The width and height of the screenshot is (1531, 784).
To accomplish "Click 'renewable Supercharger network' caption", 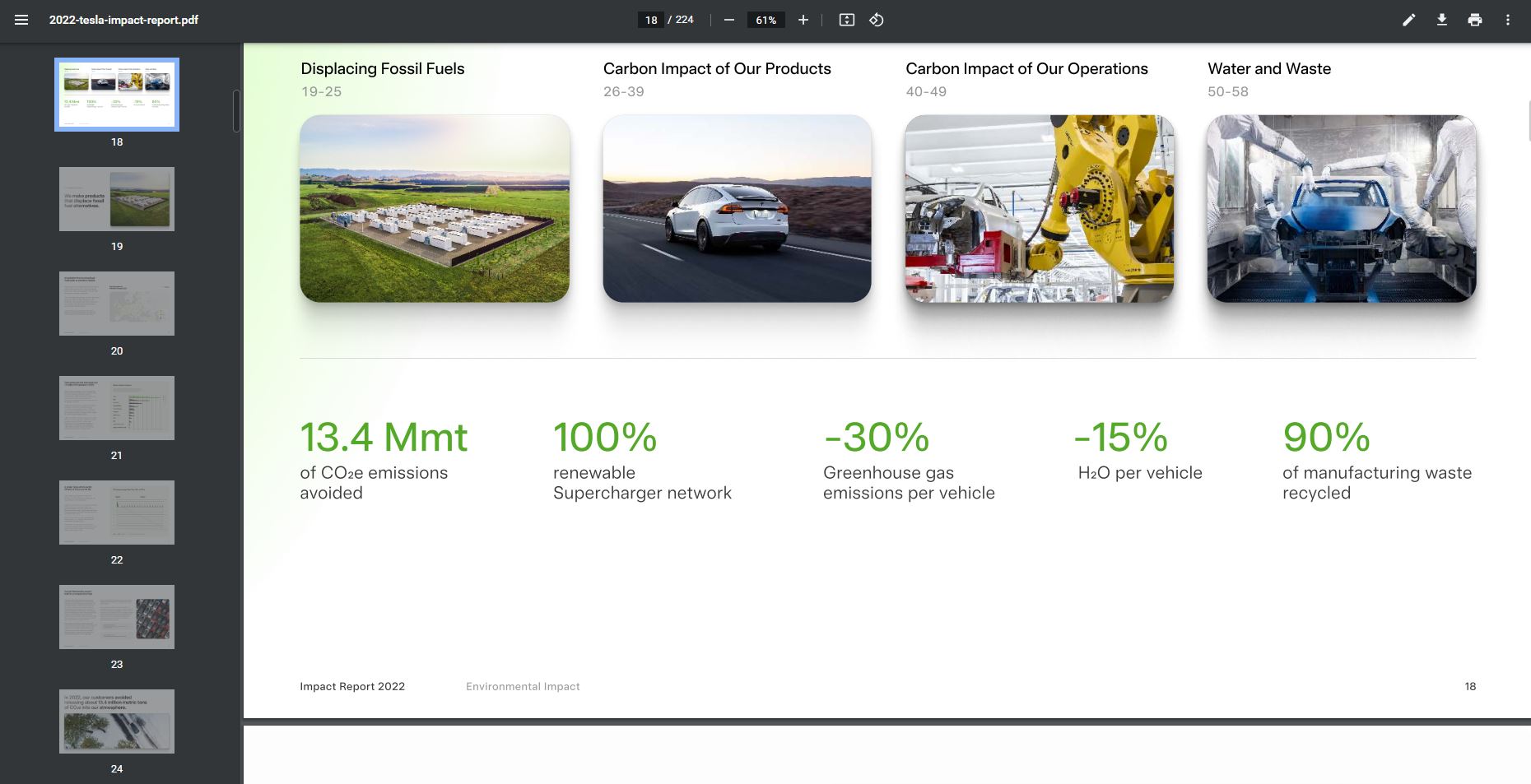I will (642, 483).
